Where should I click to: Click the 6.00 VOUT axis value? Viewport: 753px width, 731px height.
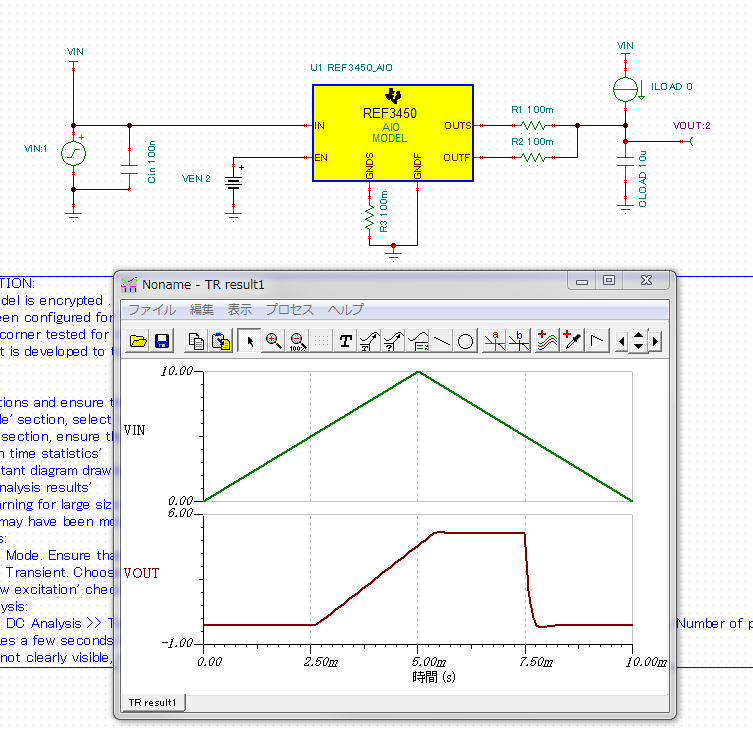180,513
